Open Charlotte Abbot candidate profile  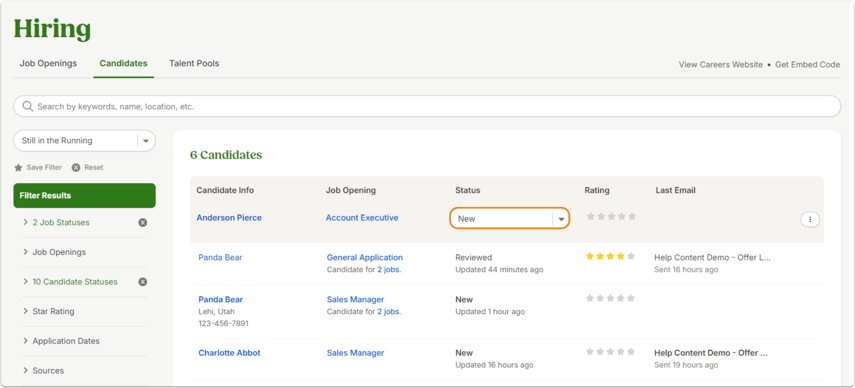229,353
